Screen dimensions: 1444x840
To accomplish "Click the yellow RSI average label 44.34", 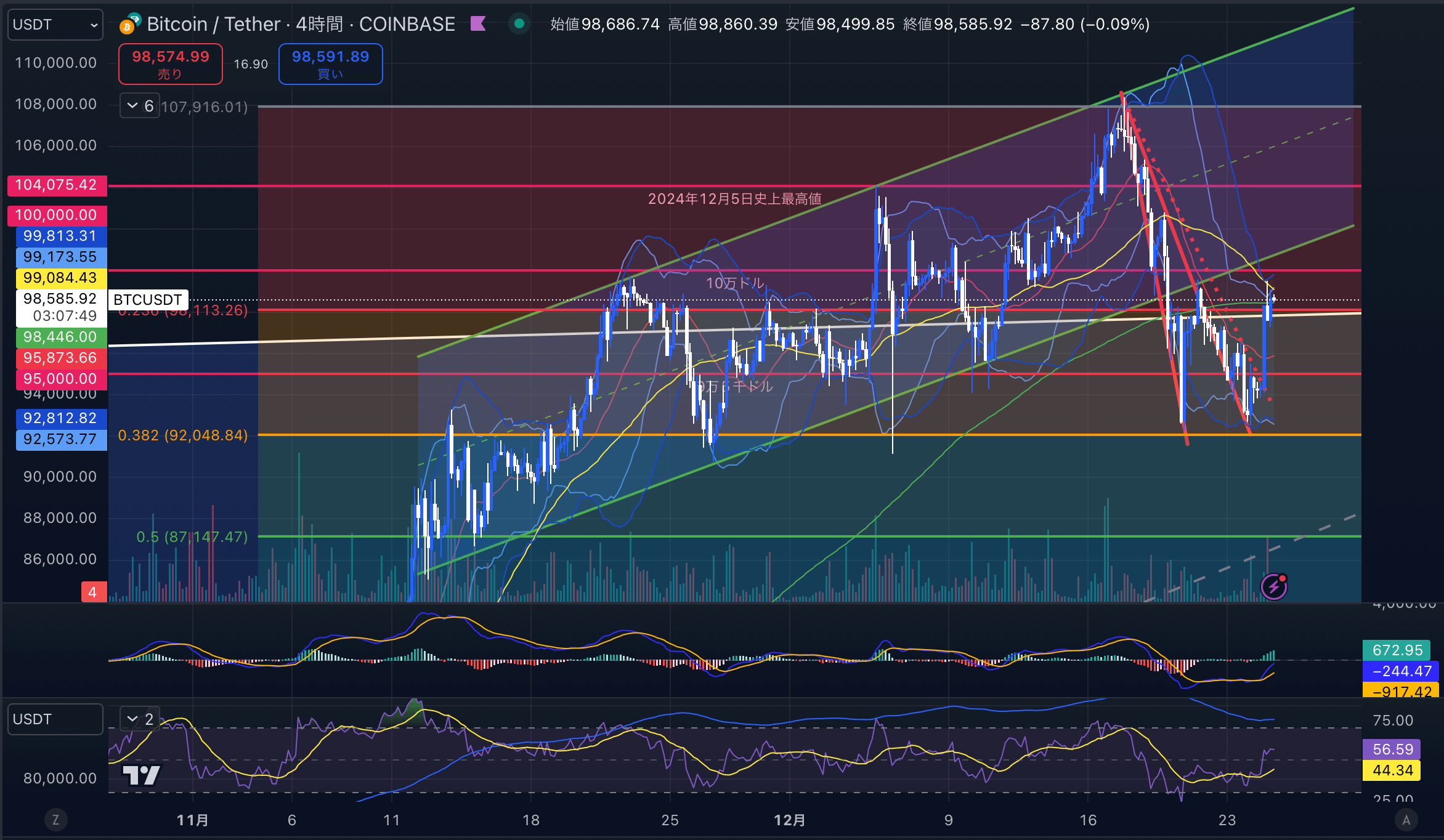I will (x=1392, y=770).
